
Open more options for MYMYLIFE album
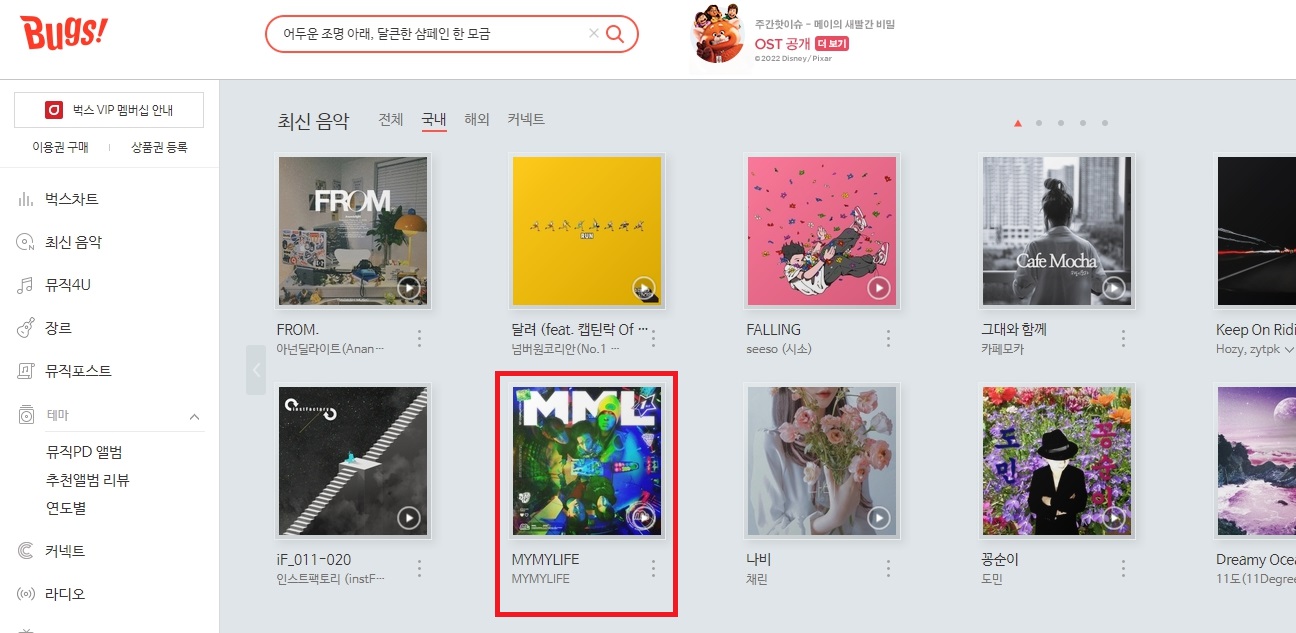[x=653, y=568]
